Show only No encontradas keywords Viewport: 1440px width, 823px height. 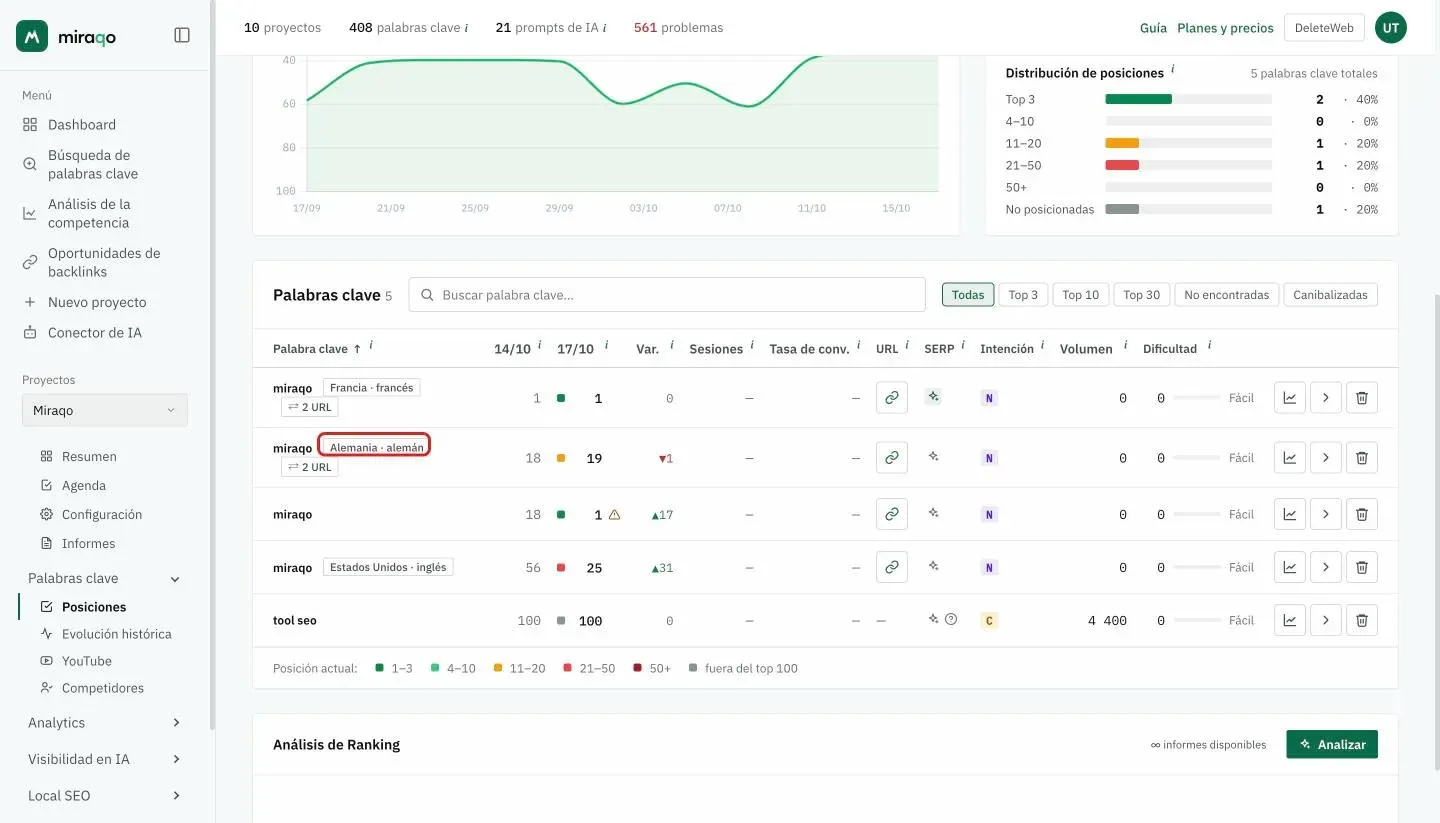(x=1226, y=294)
